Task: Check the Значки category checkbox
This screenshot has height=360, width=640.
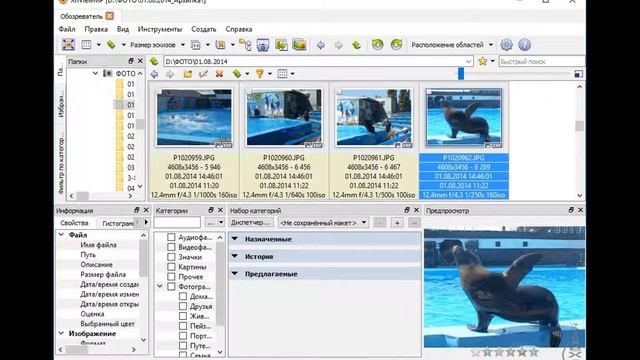Action: click(171, 257)
